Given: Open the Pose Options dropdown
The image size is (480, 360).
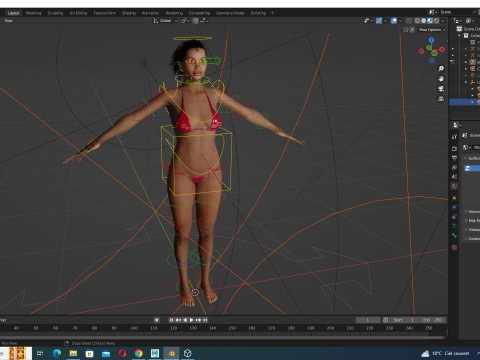Looking at the screenshot, I should [x=432, y=30].
